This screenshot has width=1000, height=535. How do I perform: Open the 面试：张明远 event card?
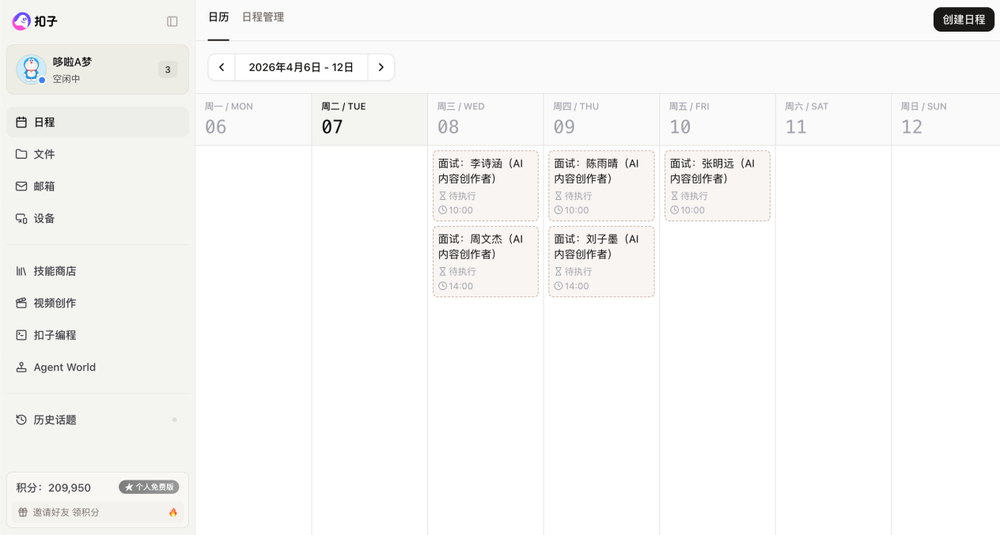(717, 186)
